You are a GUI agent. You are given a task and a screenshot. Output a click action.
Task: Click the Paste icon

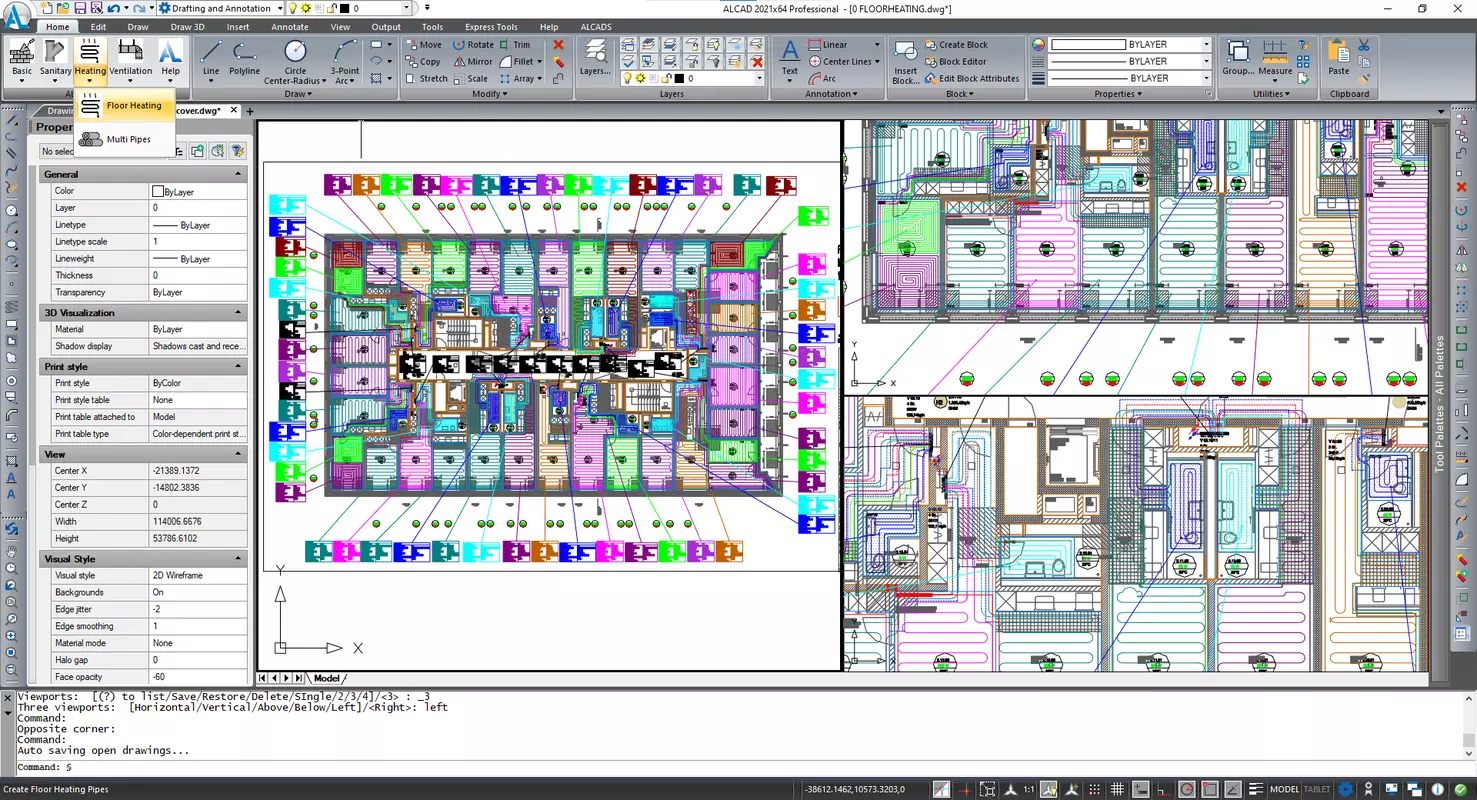coord(1338,57)
